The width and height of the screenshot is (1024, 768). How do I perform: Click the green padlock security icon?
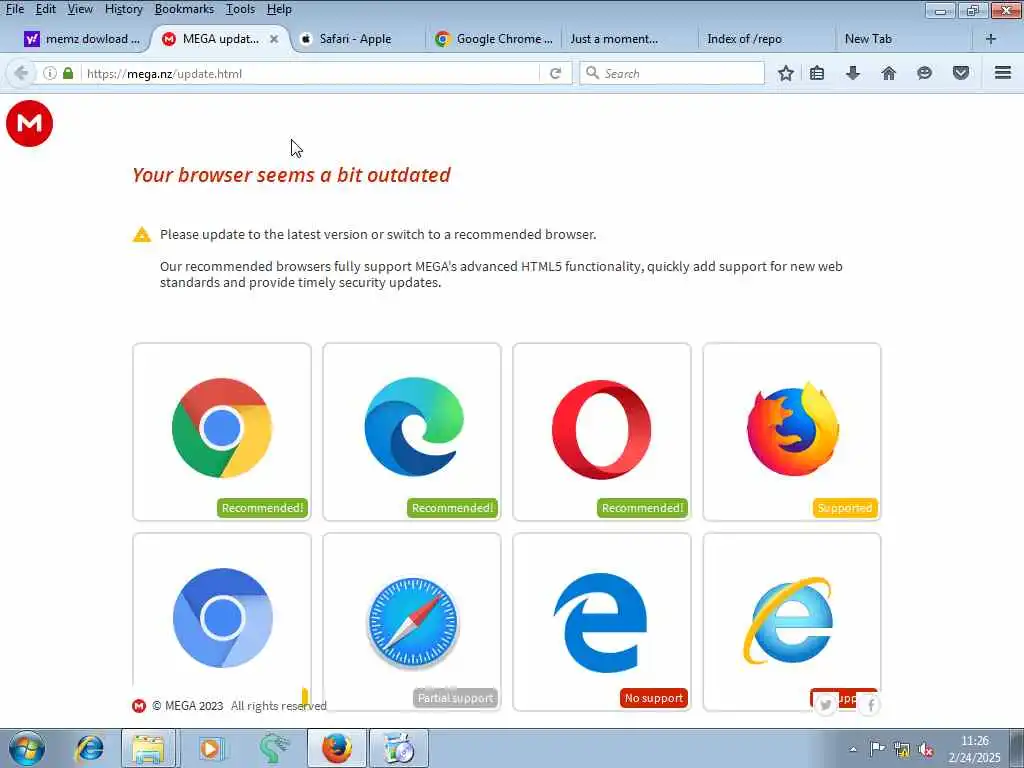[68, 73]
